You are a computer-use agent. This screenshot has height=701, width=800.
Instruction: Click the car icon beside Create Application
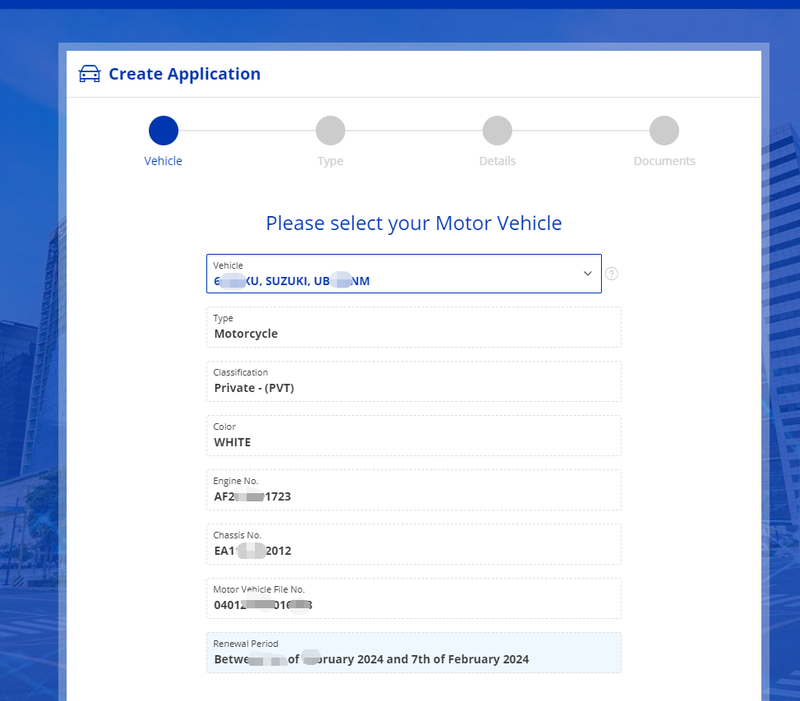coord(89,74)
